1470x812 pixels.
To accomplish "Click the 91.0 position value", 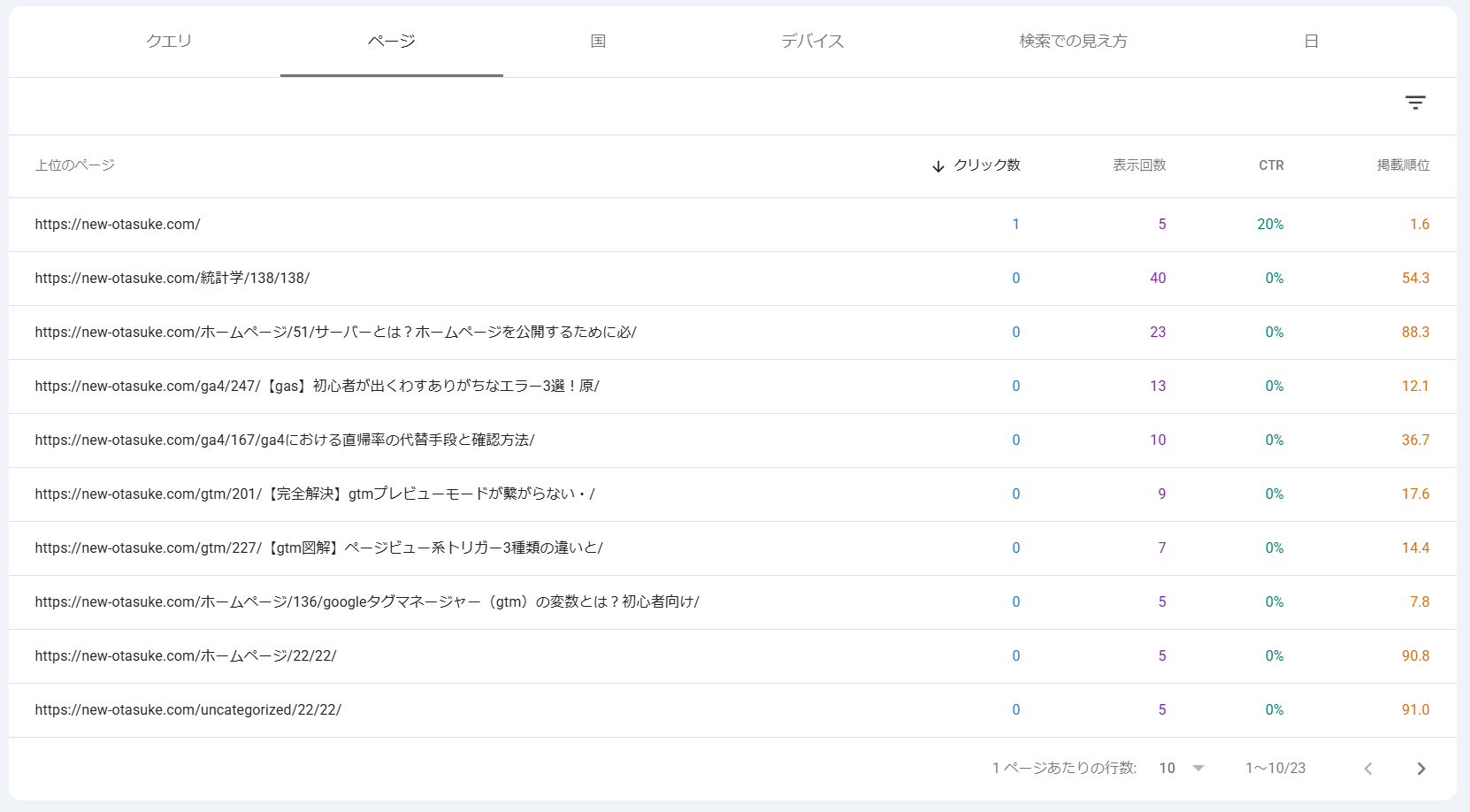I will click(x=1415, y=710).
